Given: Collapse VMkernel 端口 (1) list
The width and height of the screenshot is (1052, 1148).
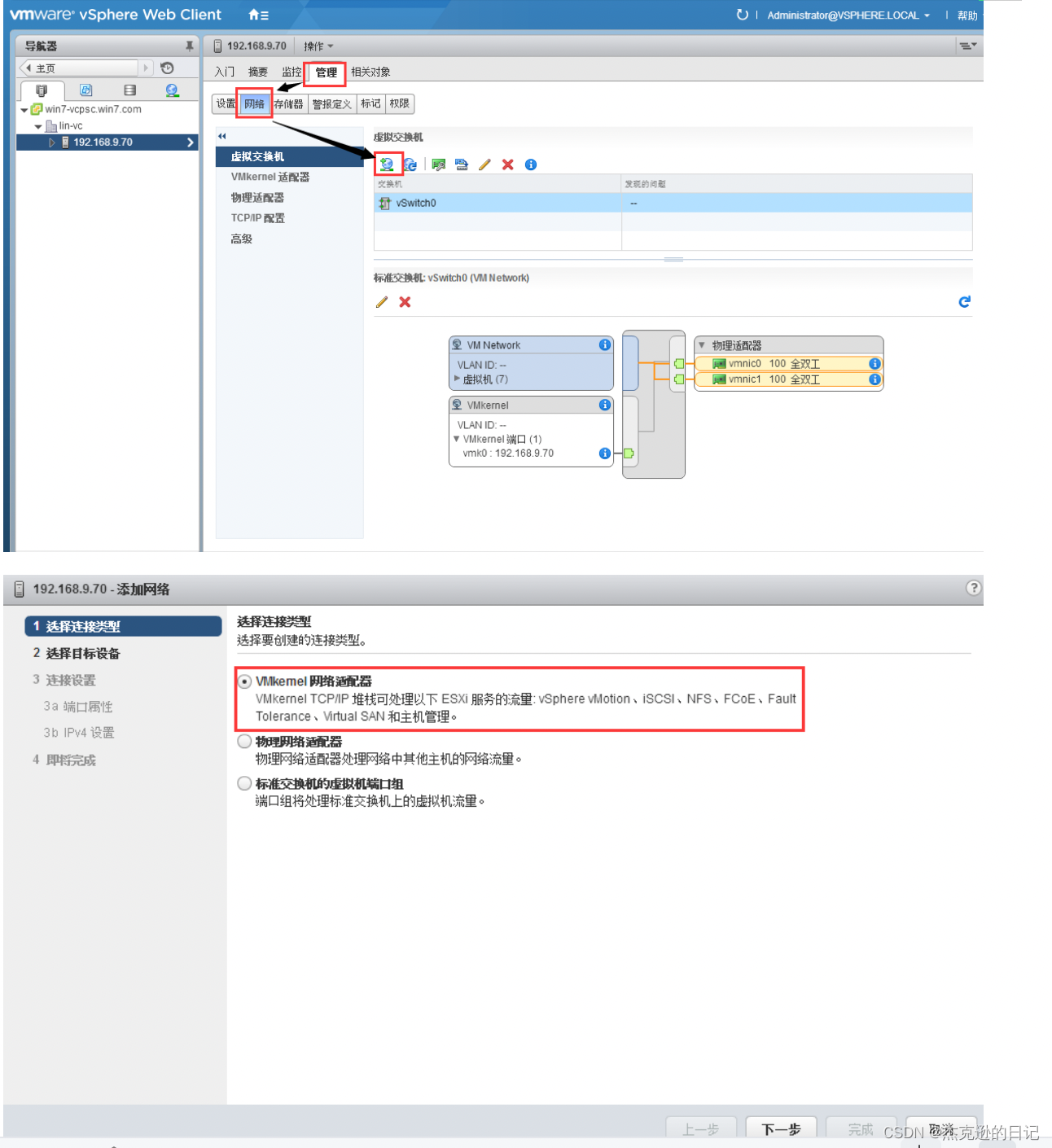Looking at the screenshot, I should pos(456,439).
